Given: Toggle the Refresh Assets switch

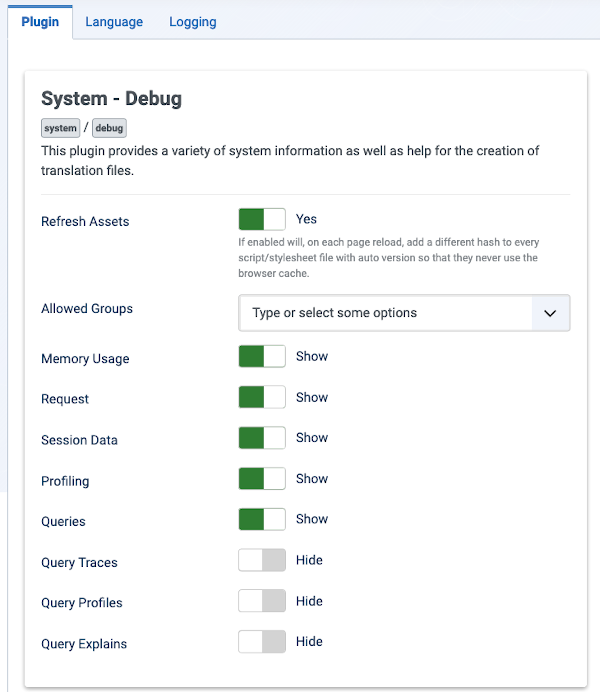Looking at the screenshot, I should (262, 219).
